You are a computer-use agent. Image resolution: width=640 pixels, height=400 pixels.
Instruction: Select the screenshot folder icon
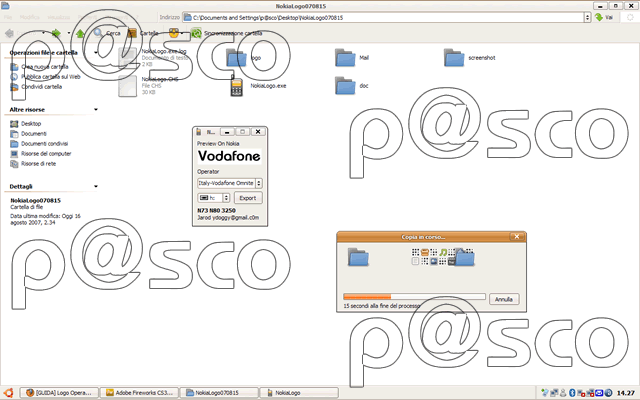(454, 58)
